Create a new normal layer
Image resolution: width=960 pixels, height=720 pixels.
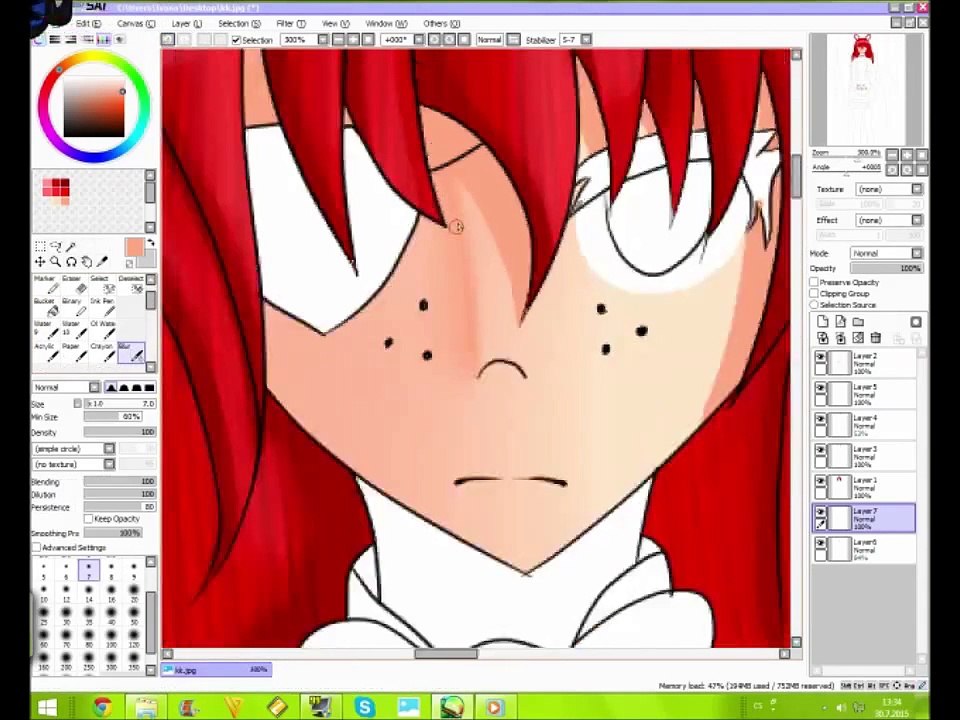pos(823,322)
